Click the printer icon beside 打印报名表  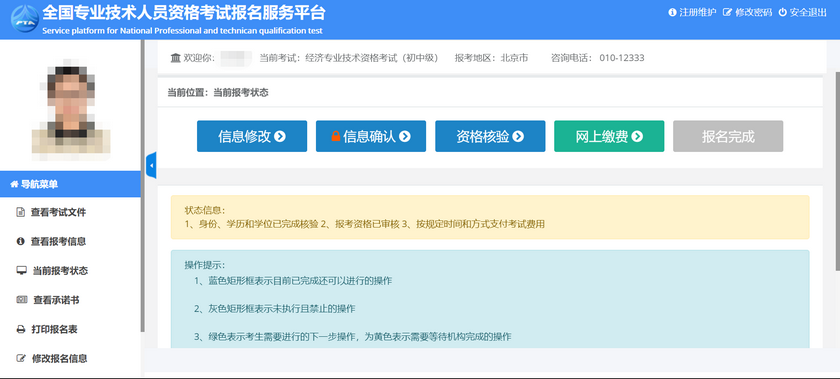pos(21,329)
